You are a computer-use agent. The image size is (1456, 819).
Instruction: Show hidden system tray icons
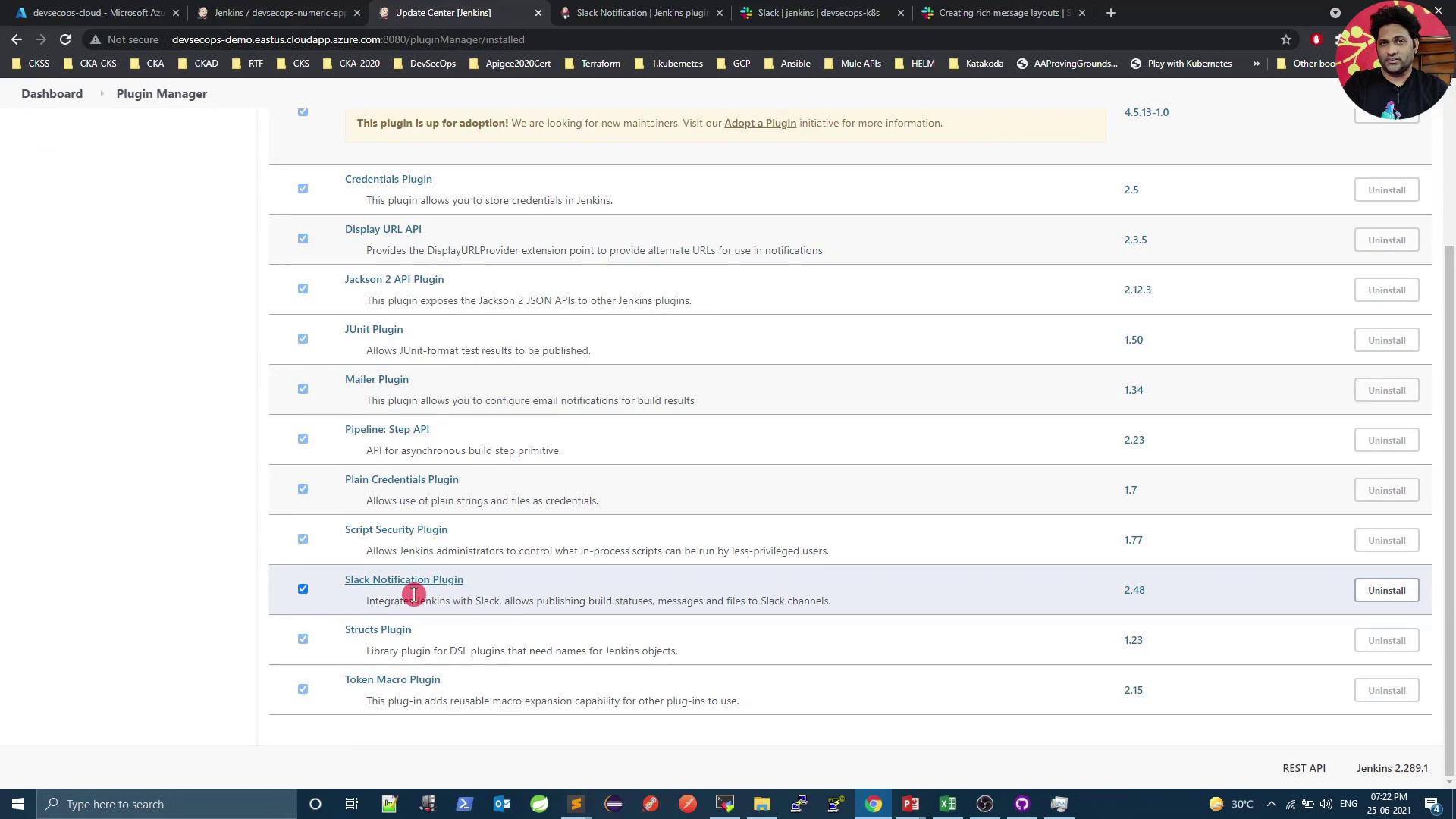[1272, 804]
